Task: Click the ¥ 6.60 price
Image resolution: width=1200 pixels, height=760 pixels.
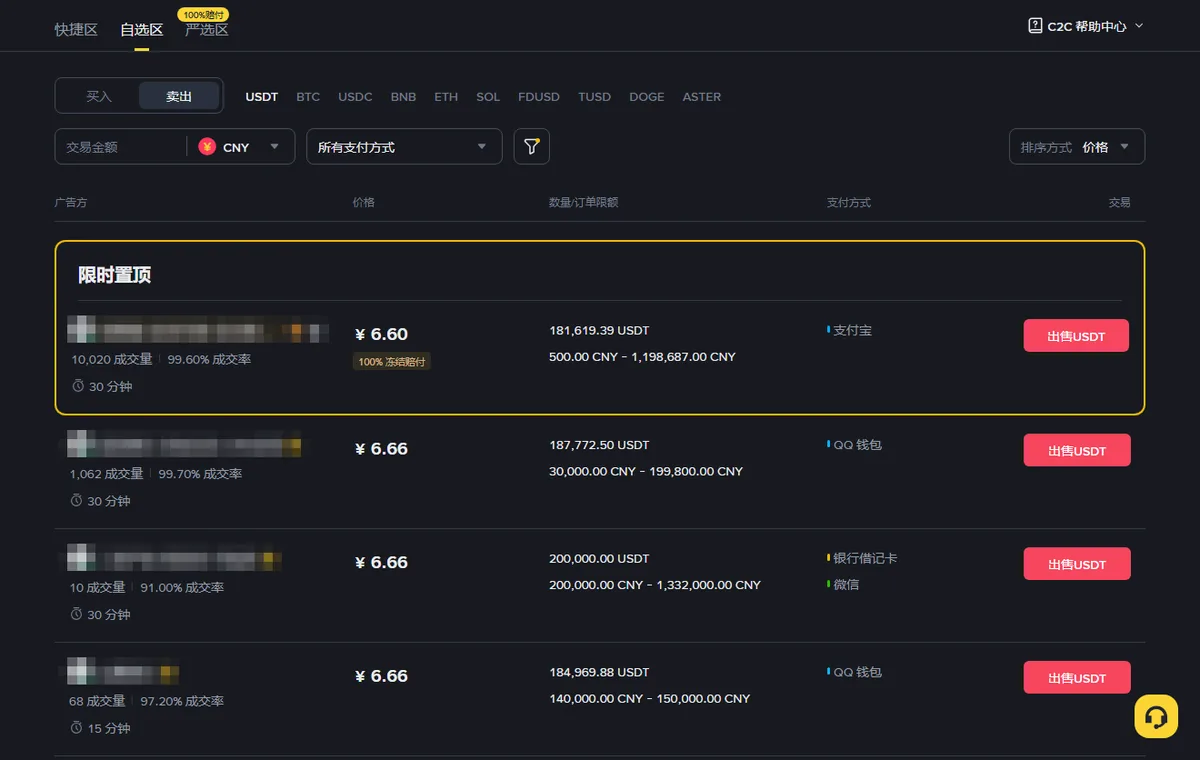Action: tap(381, 334)
